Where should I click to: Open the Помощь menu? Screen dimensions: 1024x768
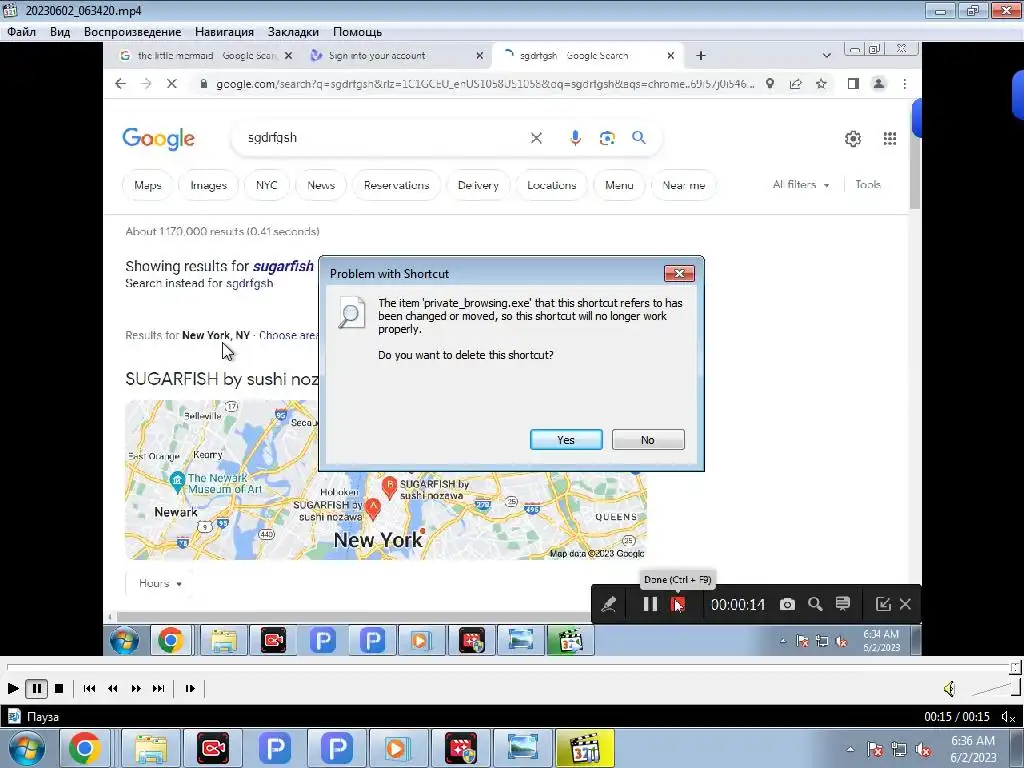click(x=357, y=32)
